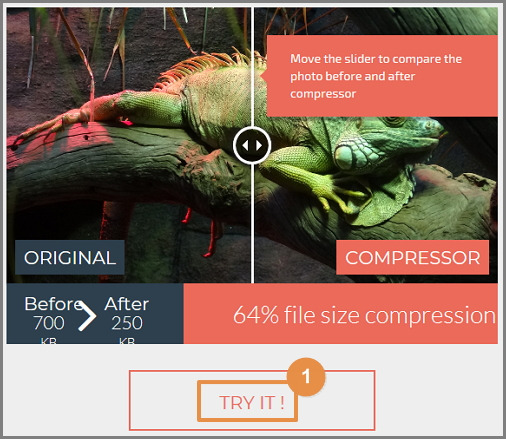Viewport: 506px width, 439px height.
Task: Click the chevron between Before and After
Action: coord(87,316)
